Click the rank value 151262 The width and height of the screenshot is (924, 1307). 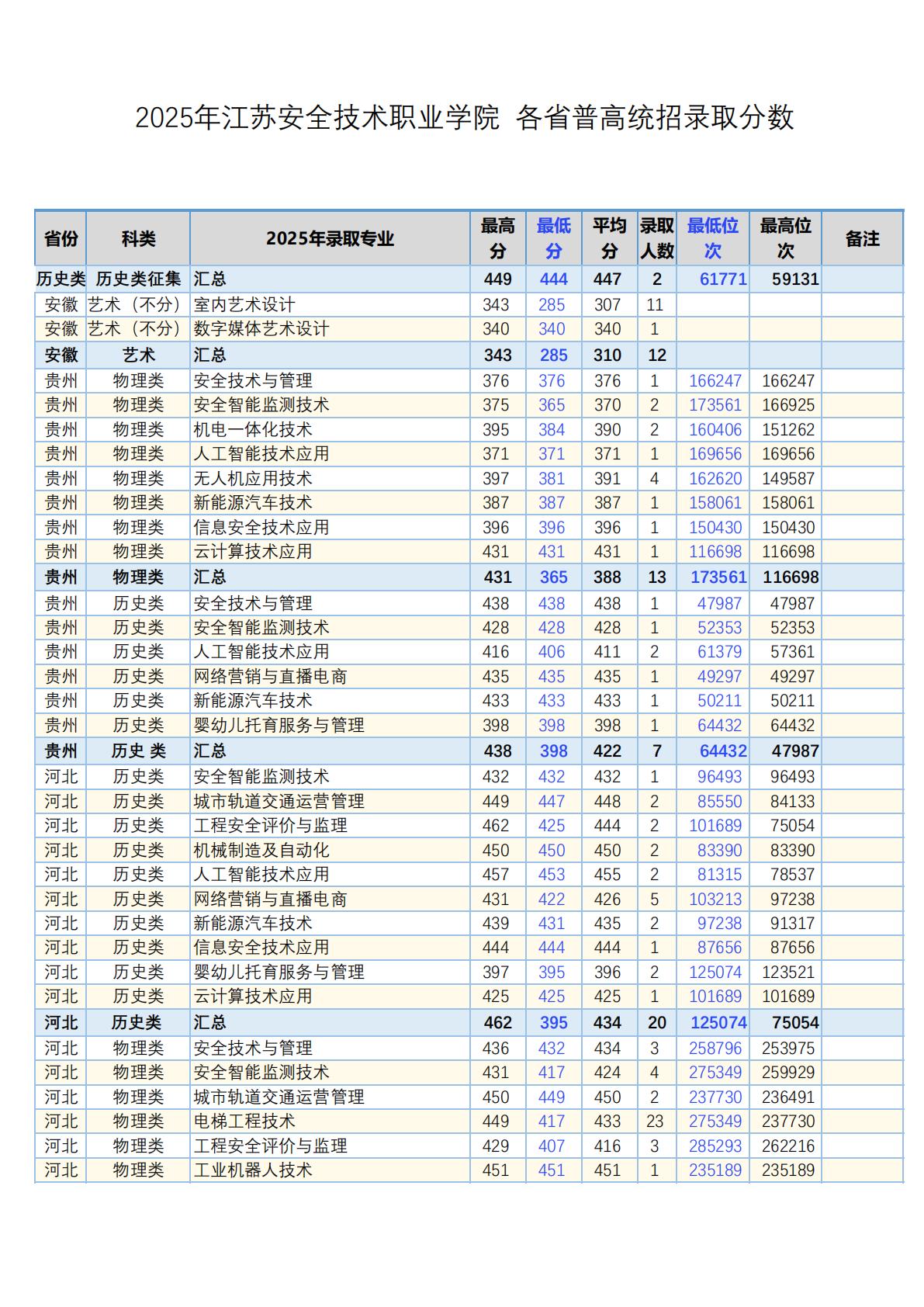coord(788,429)
